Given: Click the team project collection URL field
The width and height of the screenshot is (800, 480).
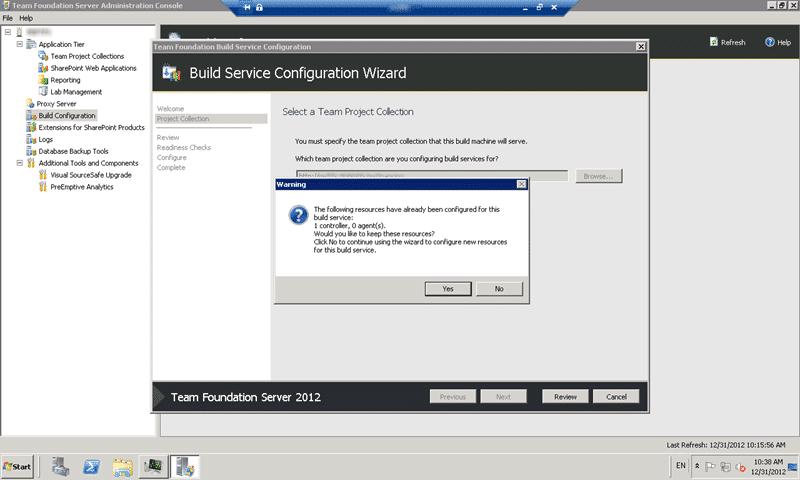Looking at the screenshot, I should [x=432, y=175].
